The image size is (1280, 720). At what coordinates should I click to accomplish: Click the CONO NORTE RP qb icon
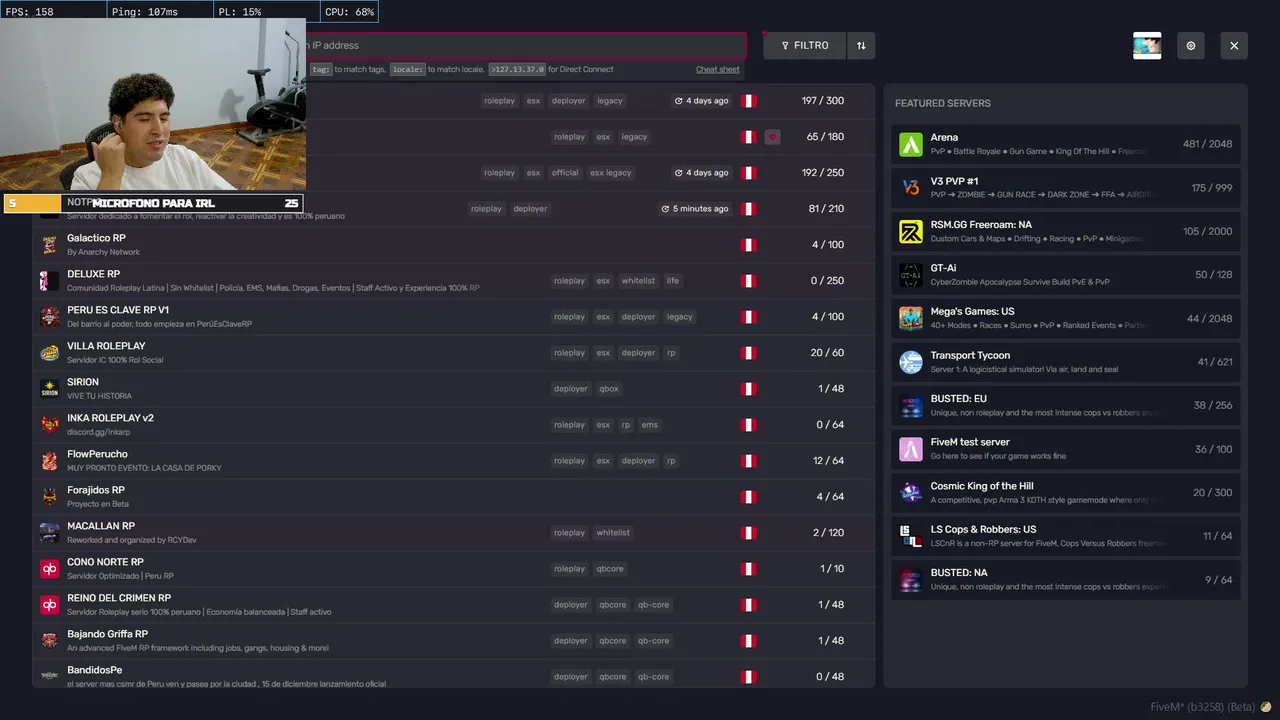(50, 569)
